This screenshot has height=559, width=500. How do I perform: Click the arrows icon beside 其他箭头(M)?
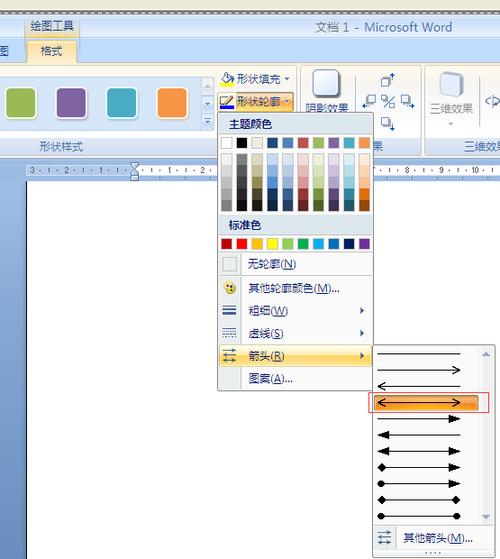(x=384, y=538)
